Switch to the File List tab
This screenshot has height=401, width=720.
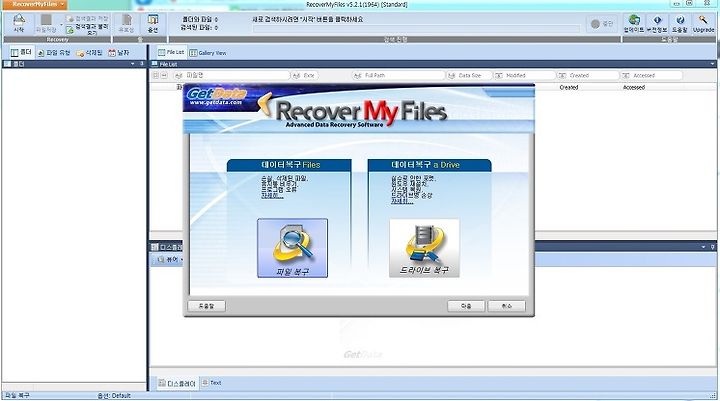(171, 52)
